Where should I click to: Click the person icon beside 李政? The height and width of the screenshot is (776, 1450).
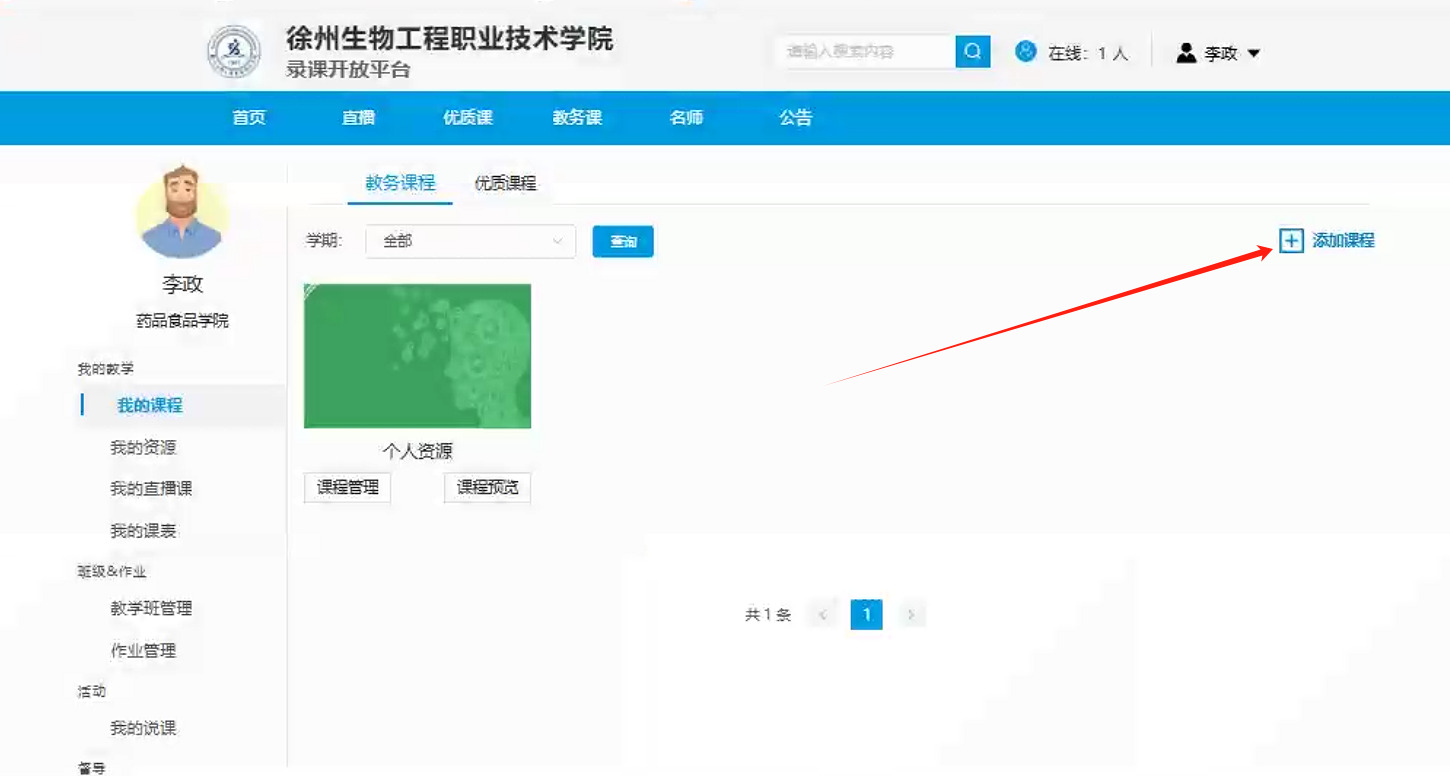pyautogui.click(x=1186, y=53)
